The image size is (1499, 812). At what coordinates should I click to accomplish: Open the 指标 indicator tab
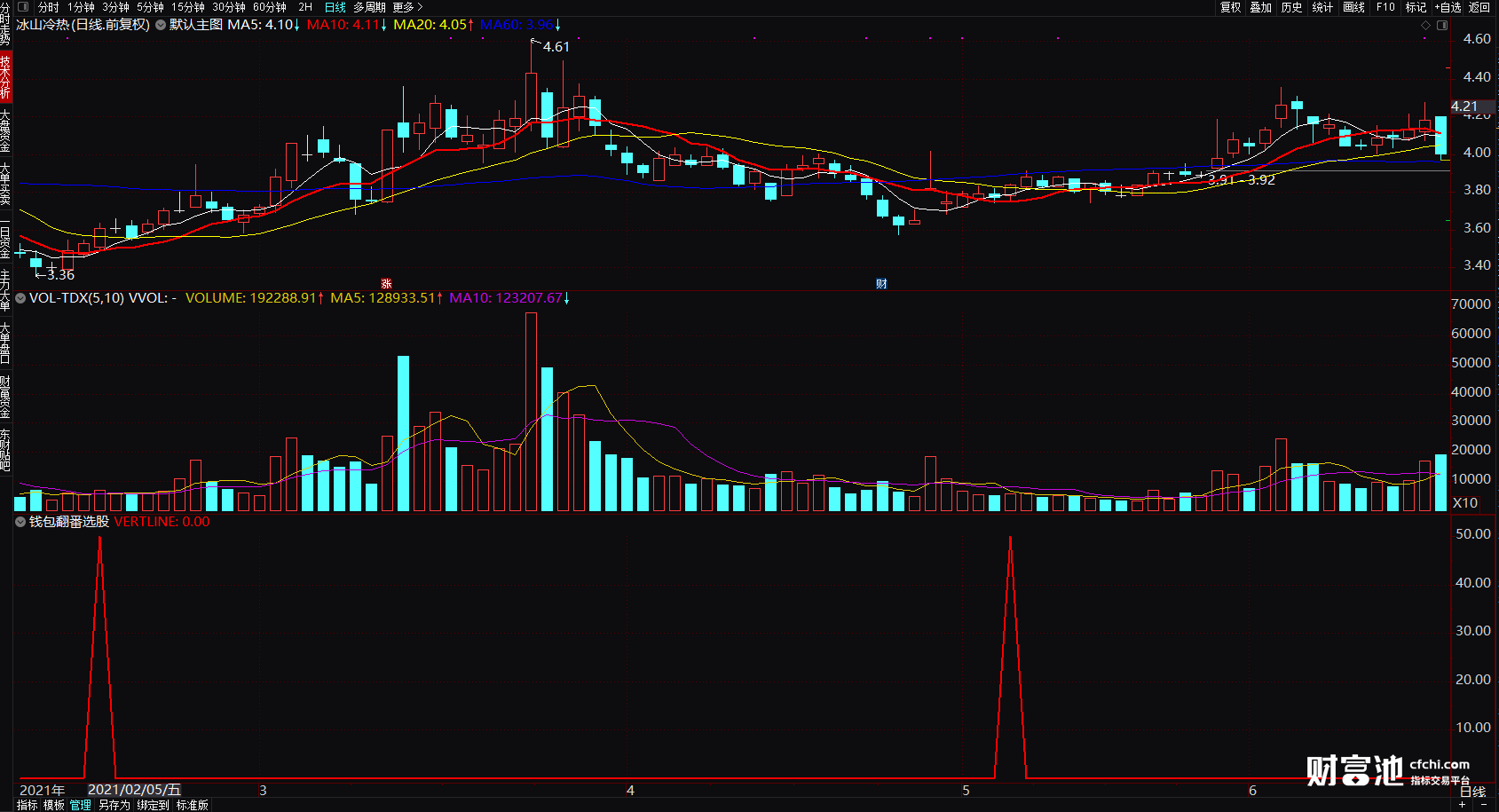click(28, 805)
